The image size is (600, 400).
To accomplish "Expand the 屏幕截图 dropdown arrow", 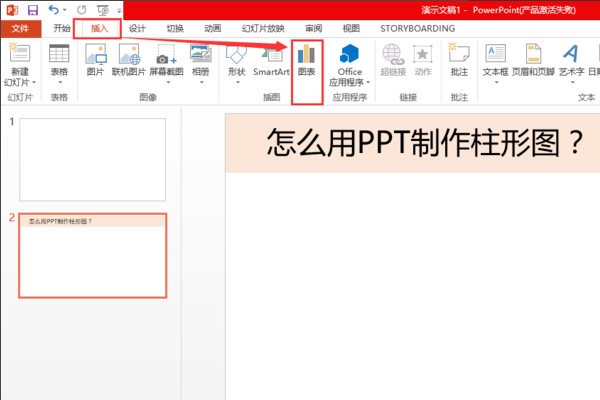I will click(x=168, y=82).
